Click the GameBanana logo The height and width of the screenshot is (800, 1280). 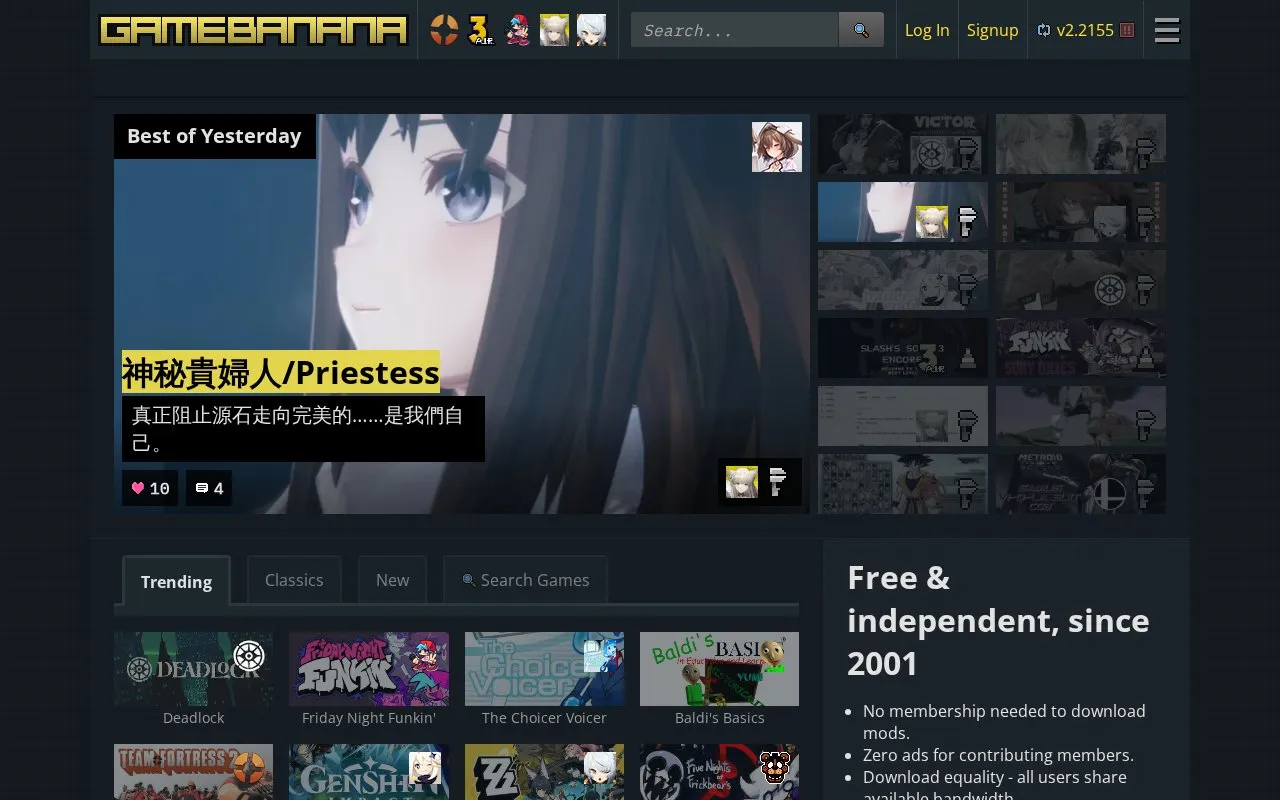tap(253, 30)
